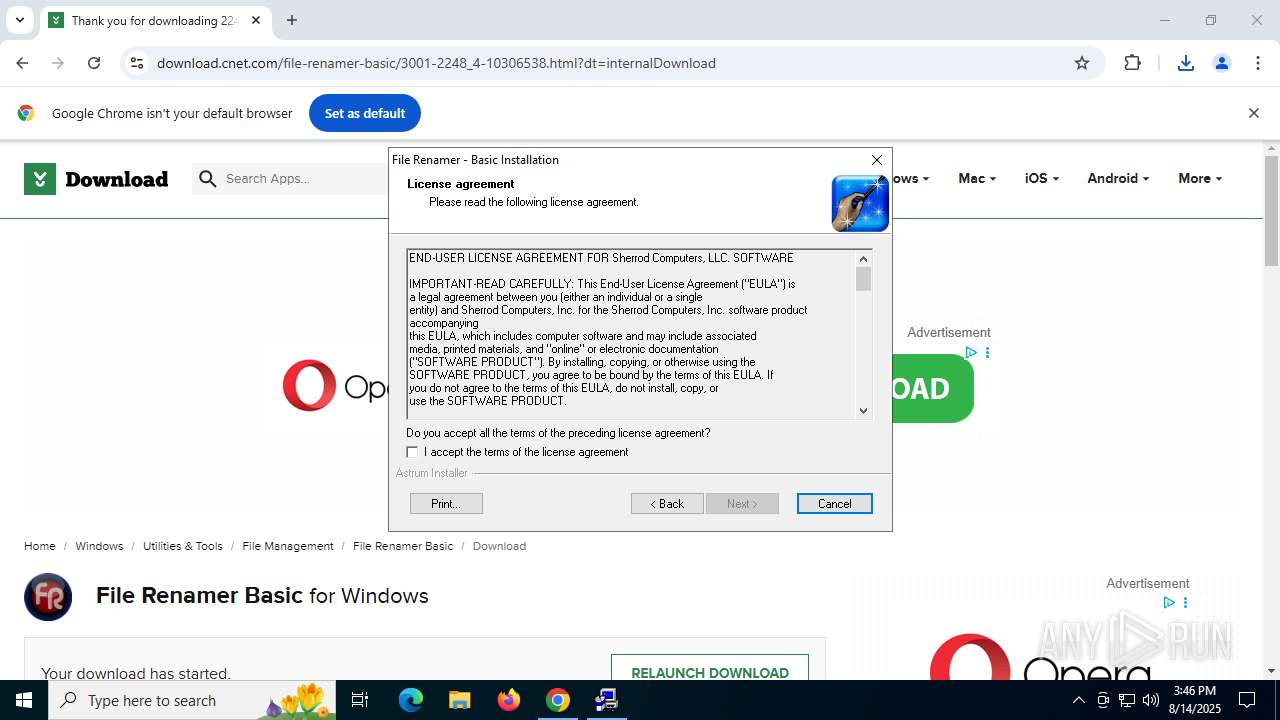
Task: Click the taskbar search box
Action: 193,700
